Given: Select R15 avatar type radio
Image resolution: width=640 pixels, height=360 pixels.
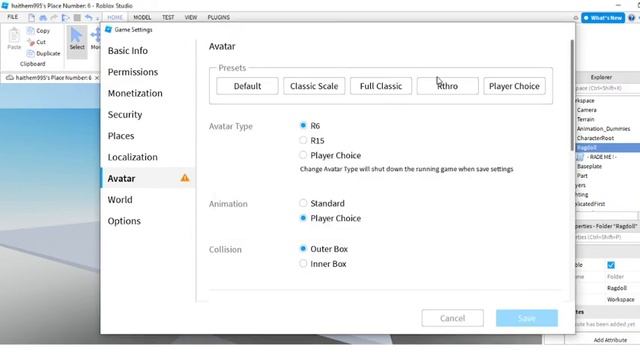Looking at the screenshot, I should click(x=303, y=140).
